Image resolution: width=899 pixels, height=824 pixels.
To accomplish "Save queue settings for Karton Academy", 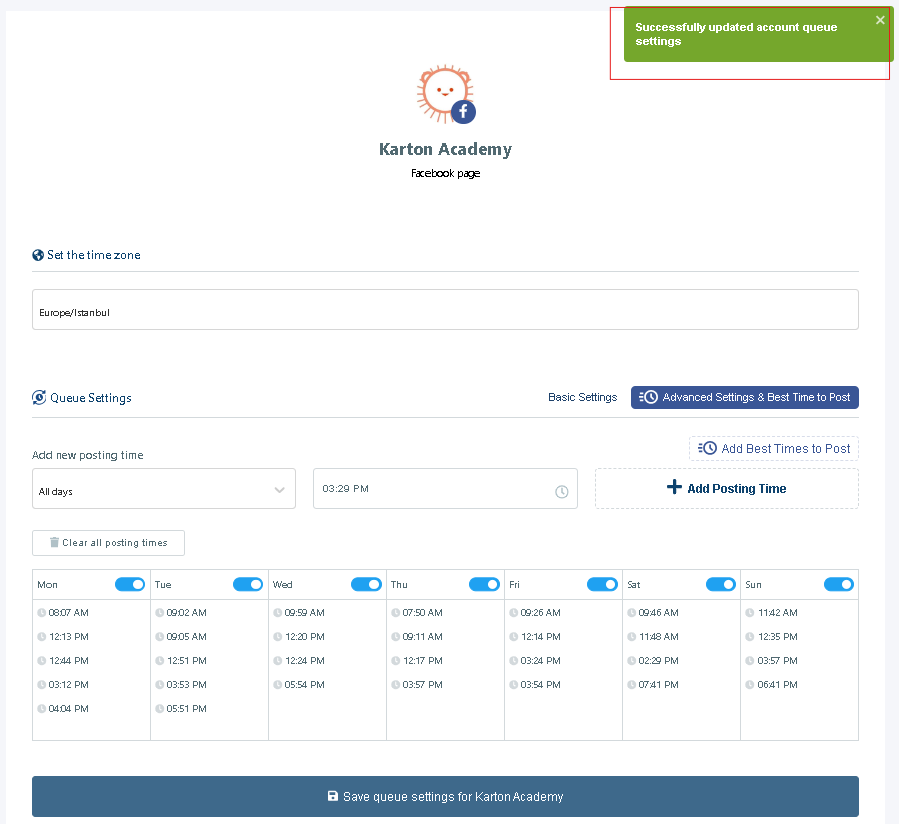I will pyautogui.click(x=445, y=796).
